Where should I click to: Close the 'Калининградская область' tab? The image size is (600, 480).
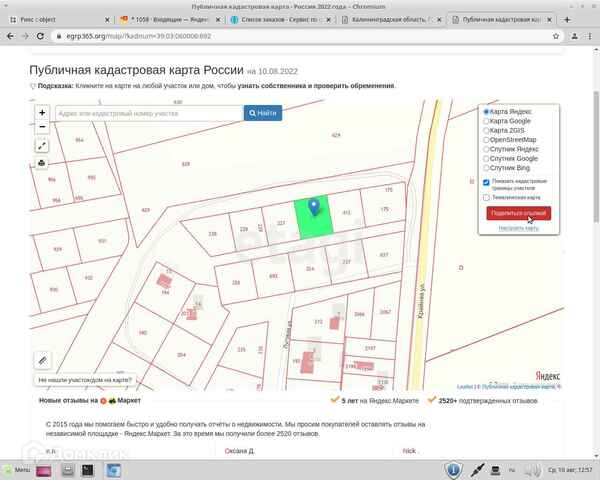pyautogui.click(x=439, y=20)
